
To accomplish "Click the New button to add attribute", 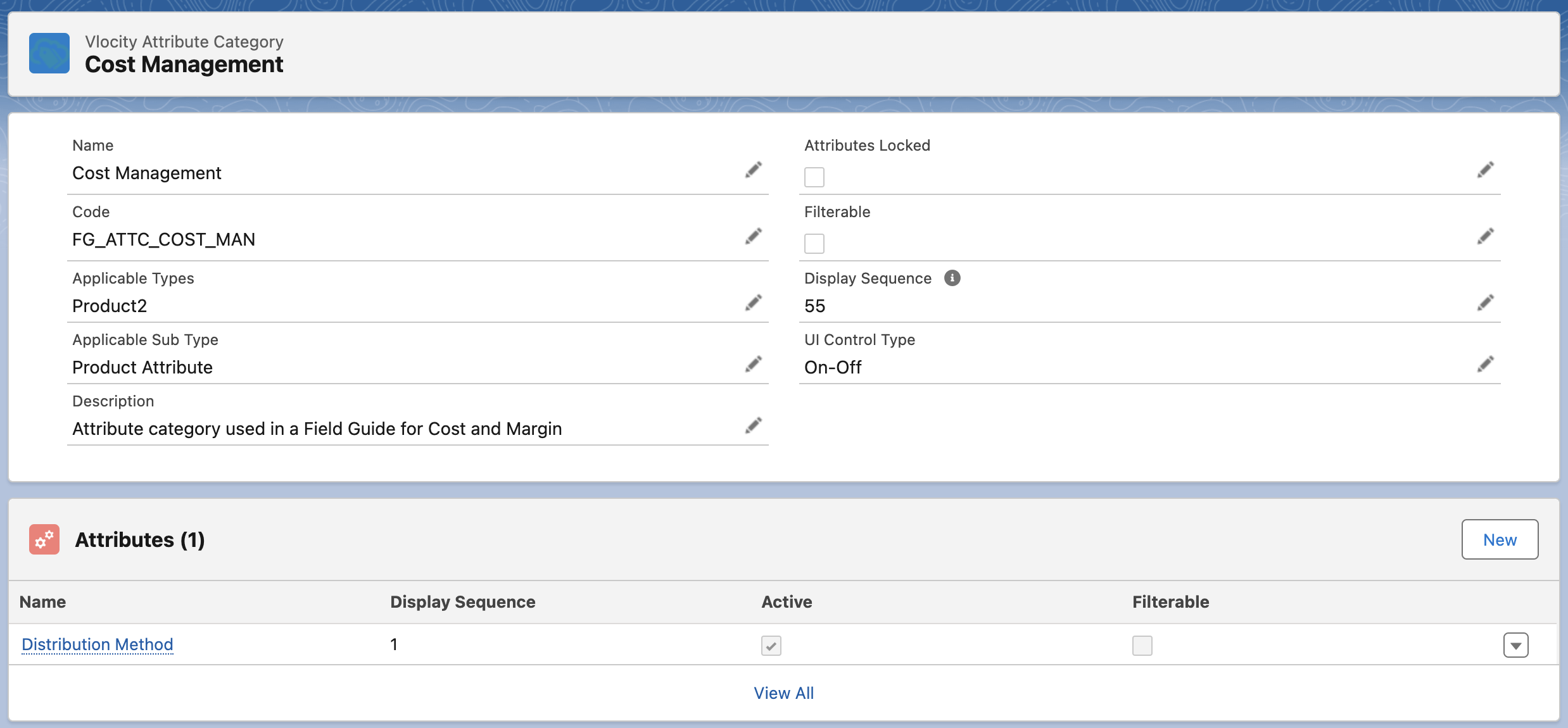I will pos(1500,539).
